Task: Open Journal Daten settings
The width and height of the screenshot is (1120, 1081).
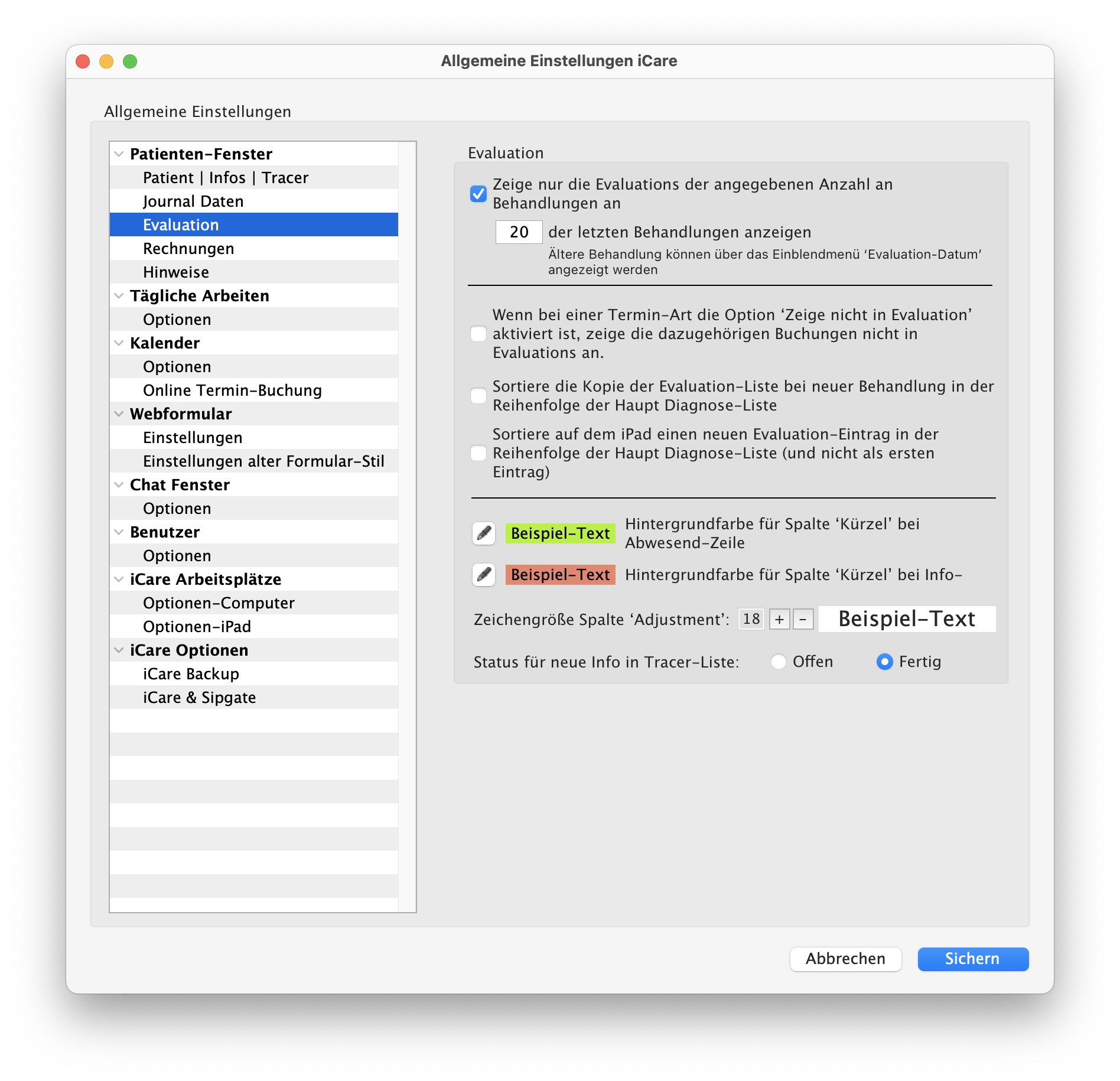Action: pyautogui.click(x=193, y=201)
